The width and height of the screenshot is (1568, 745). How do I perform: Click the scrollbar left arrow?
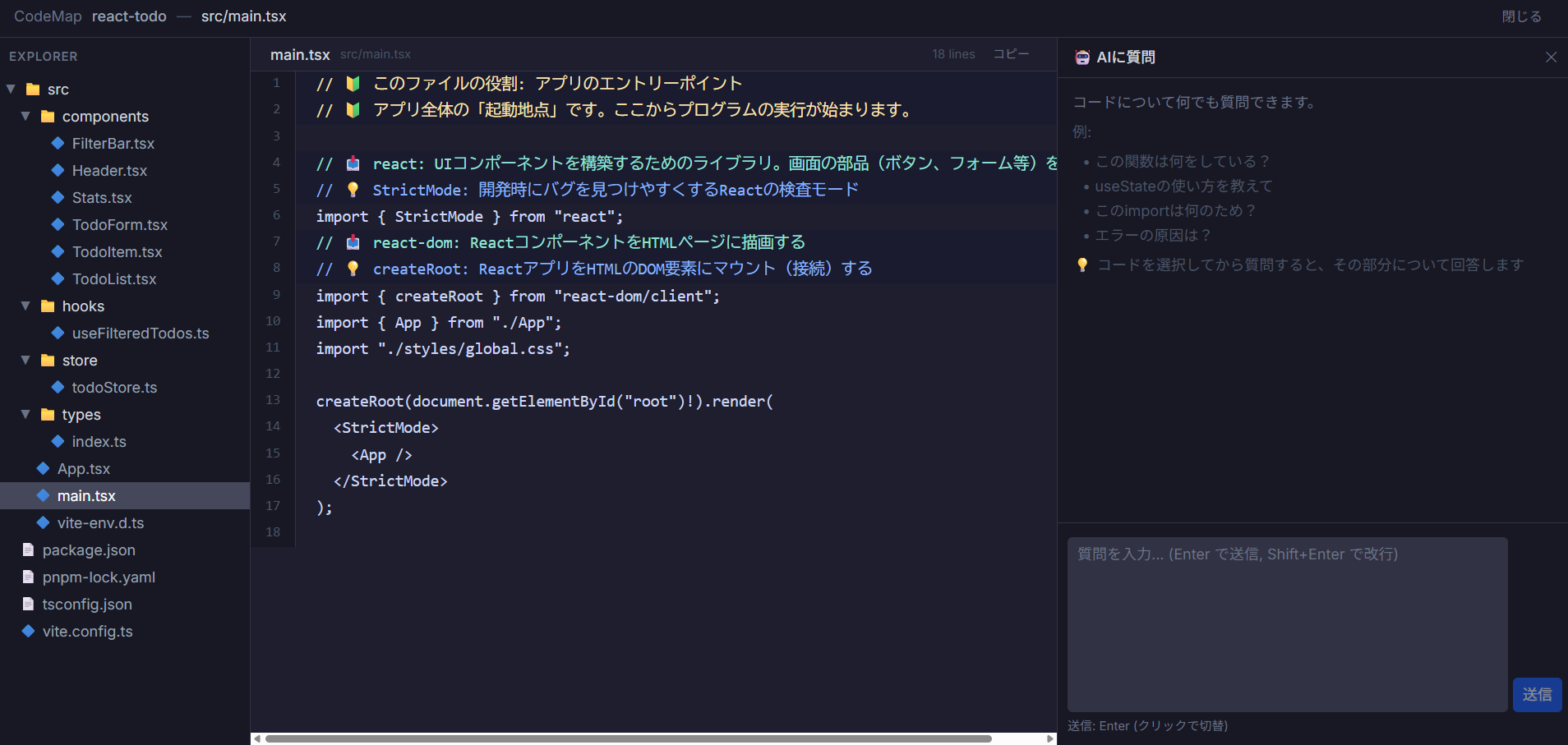click(x=257, y=738)
